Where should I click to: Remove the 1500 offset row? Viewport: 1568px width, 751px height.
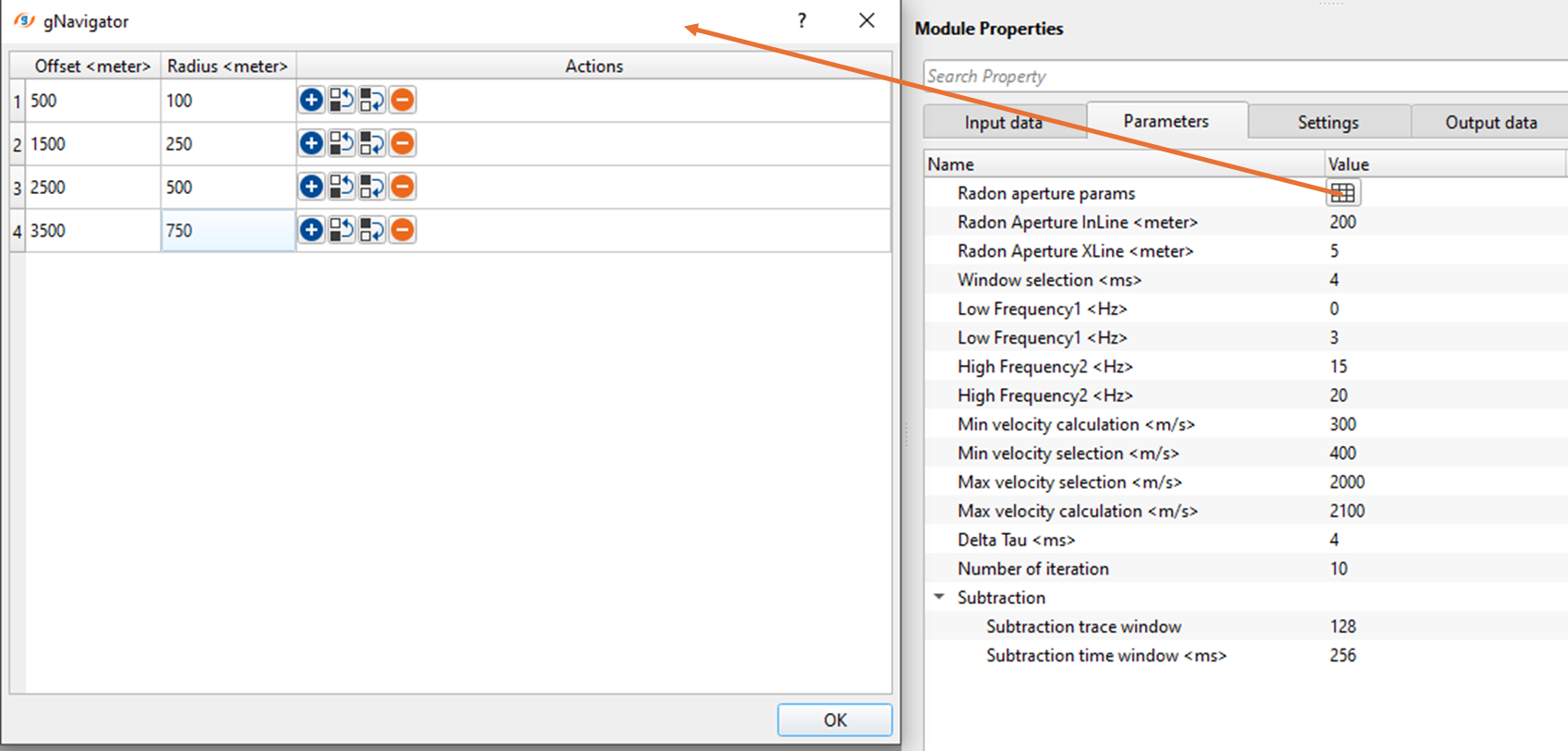pyautogui.click(x=403, y=143)
